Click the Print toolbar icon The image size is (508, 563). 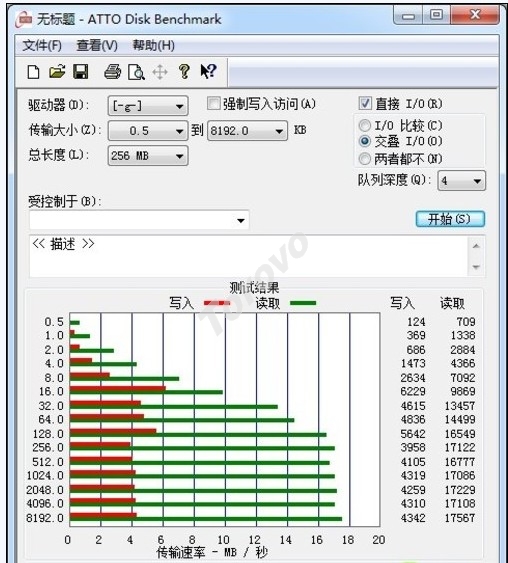point(113,71)
